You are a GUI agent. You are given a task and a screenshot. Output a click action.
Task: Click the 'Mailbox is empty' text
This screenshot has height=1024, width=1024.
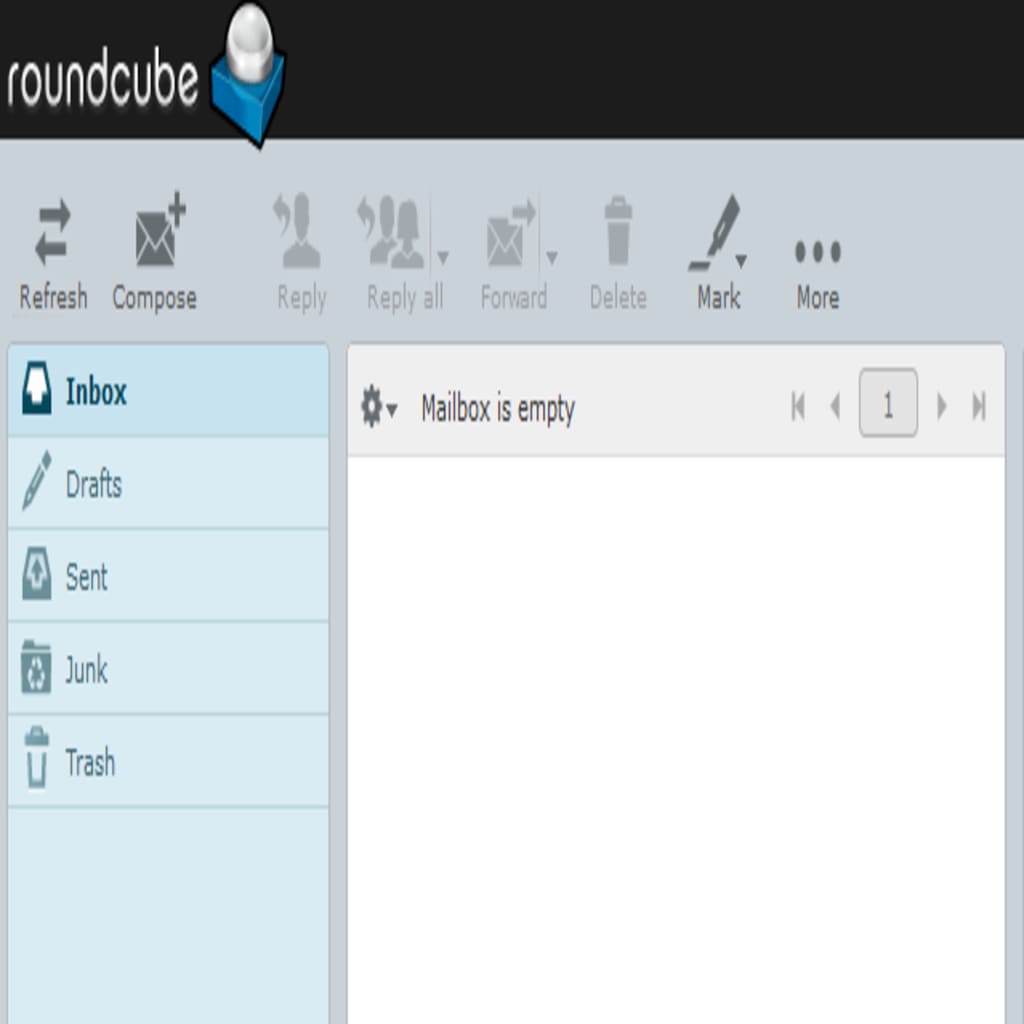pyautogui.click(x=498, y=409)
